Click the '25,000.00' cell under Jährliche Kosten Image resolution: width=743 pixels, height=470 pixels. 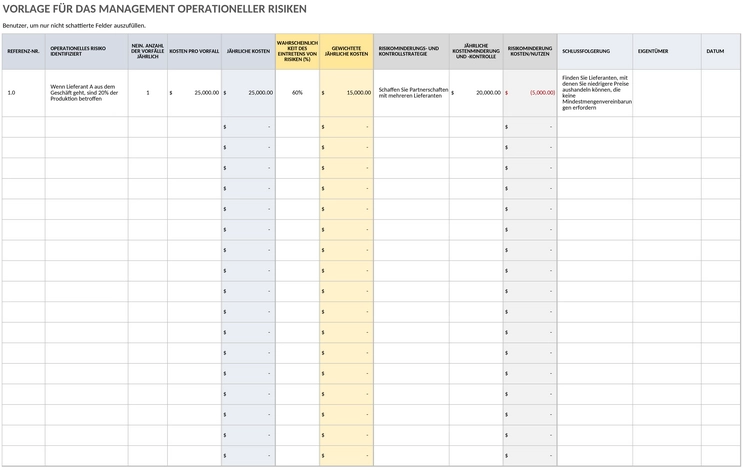pyautogui.click(x=248, y=93)
